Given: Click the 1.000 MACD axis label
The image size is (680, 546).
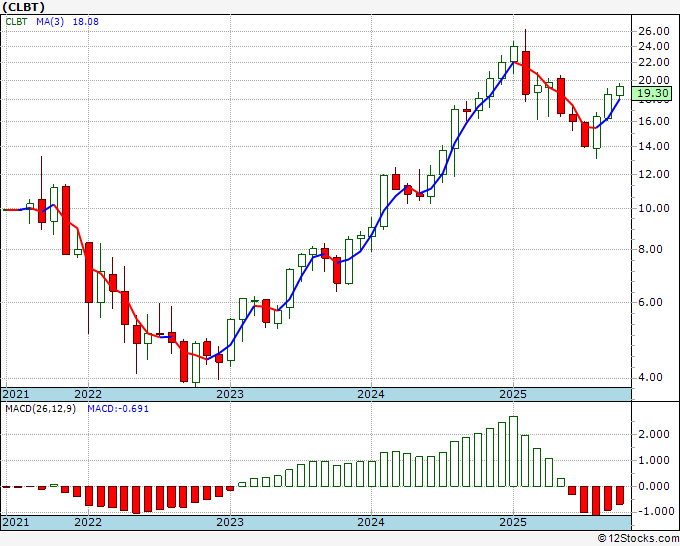Looking at the screenshot, I should pos(654,461).
